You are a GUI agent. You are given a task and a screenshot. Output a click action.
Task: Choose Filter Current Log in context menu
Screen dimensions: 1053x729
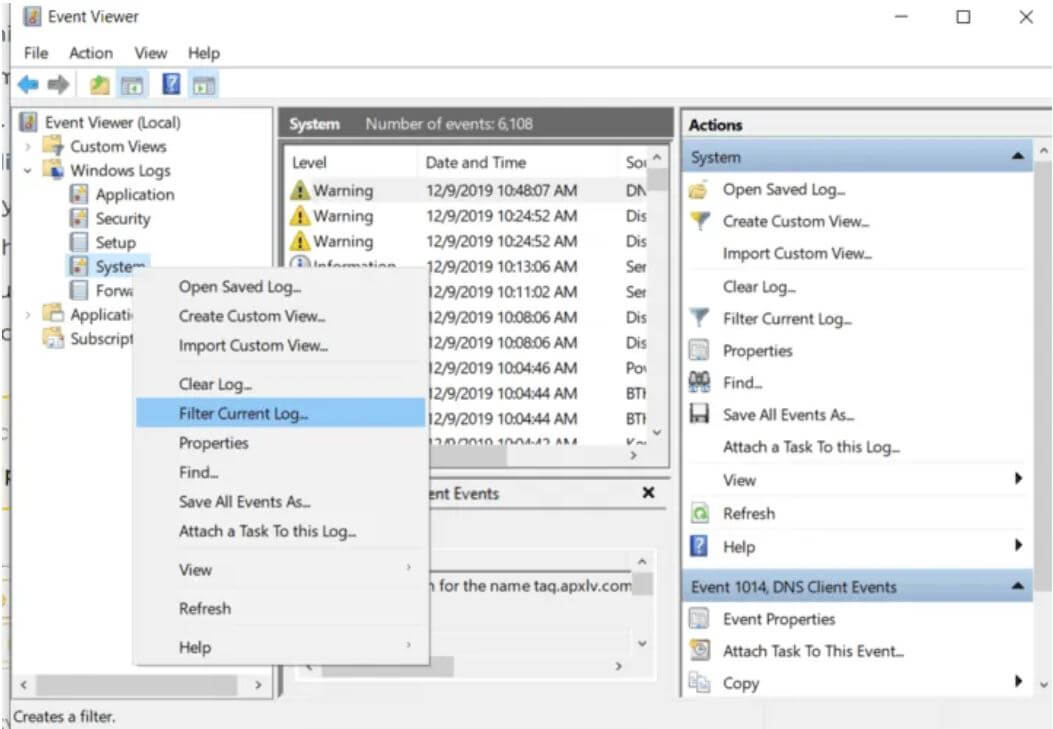pos(243,413)
